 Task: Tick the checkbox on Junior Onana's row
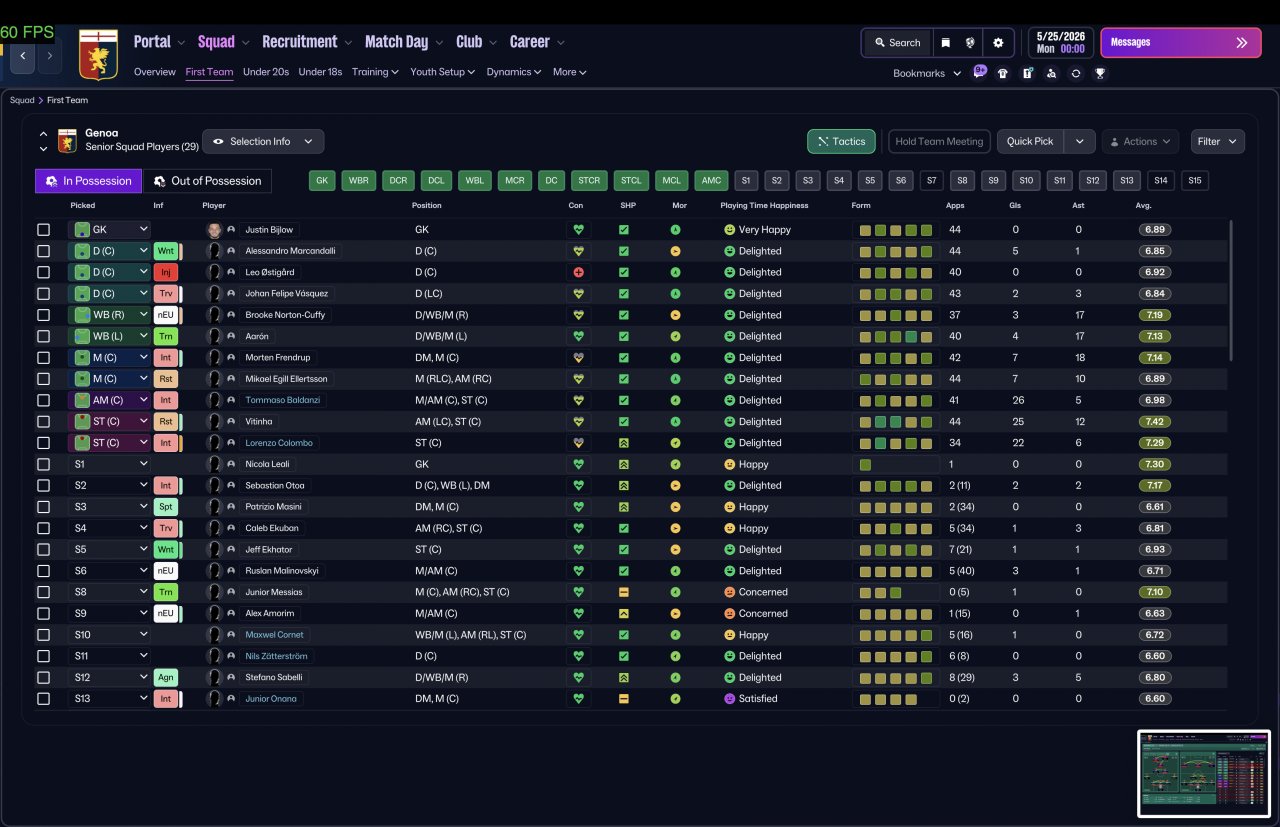coord(43,699)
